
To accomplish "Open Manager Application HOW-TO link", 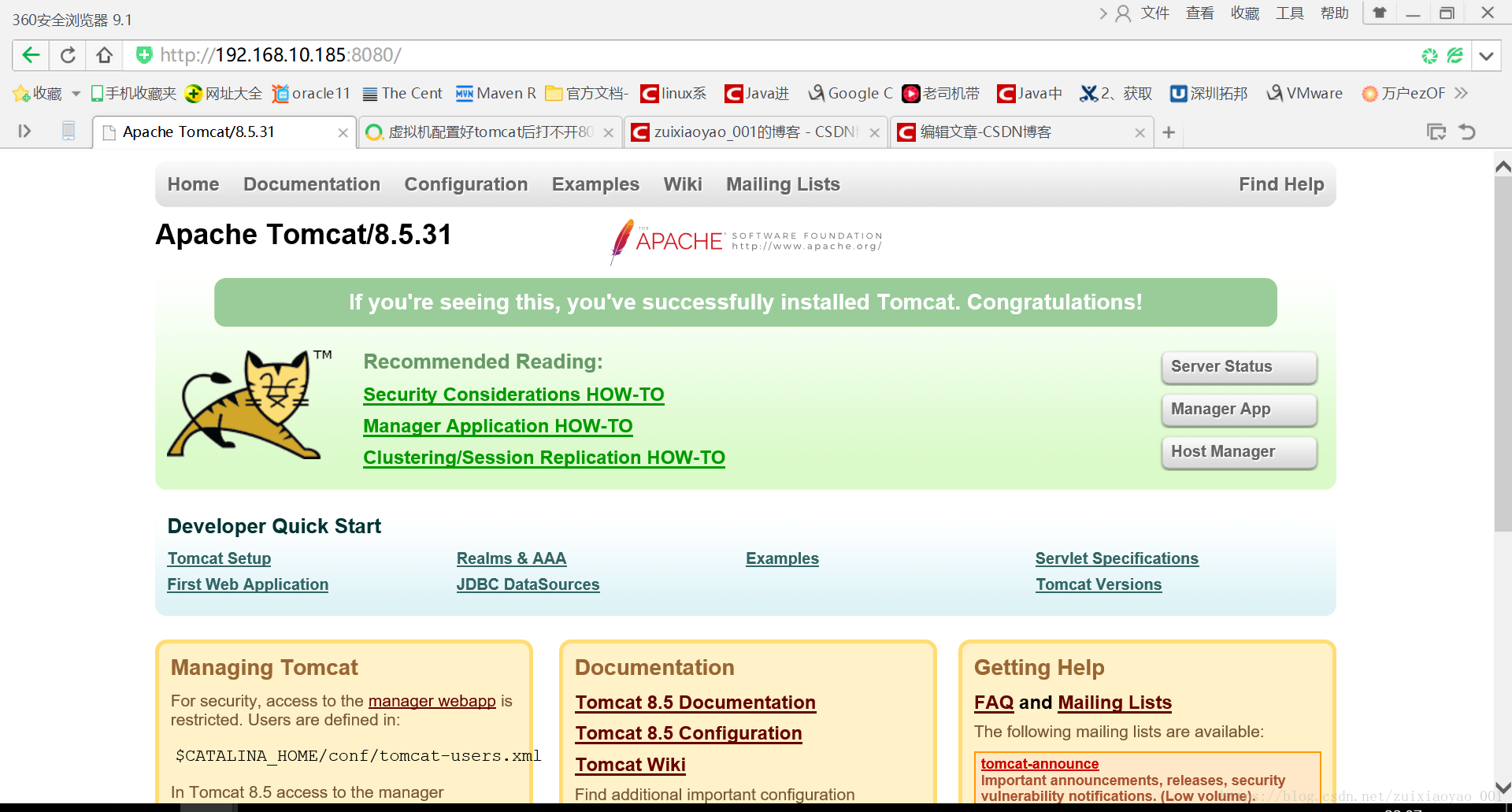I will click(x=498, y=426).
